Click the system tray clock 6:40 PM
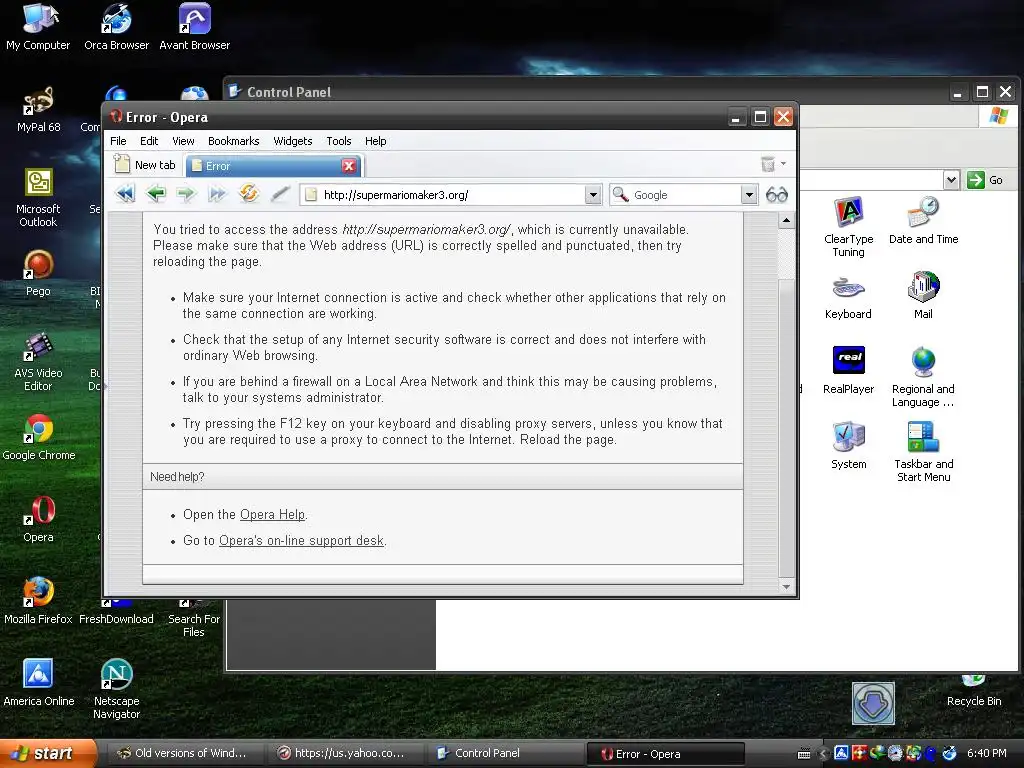 click(986, 753)
